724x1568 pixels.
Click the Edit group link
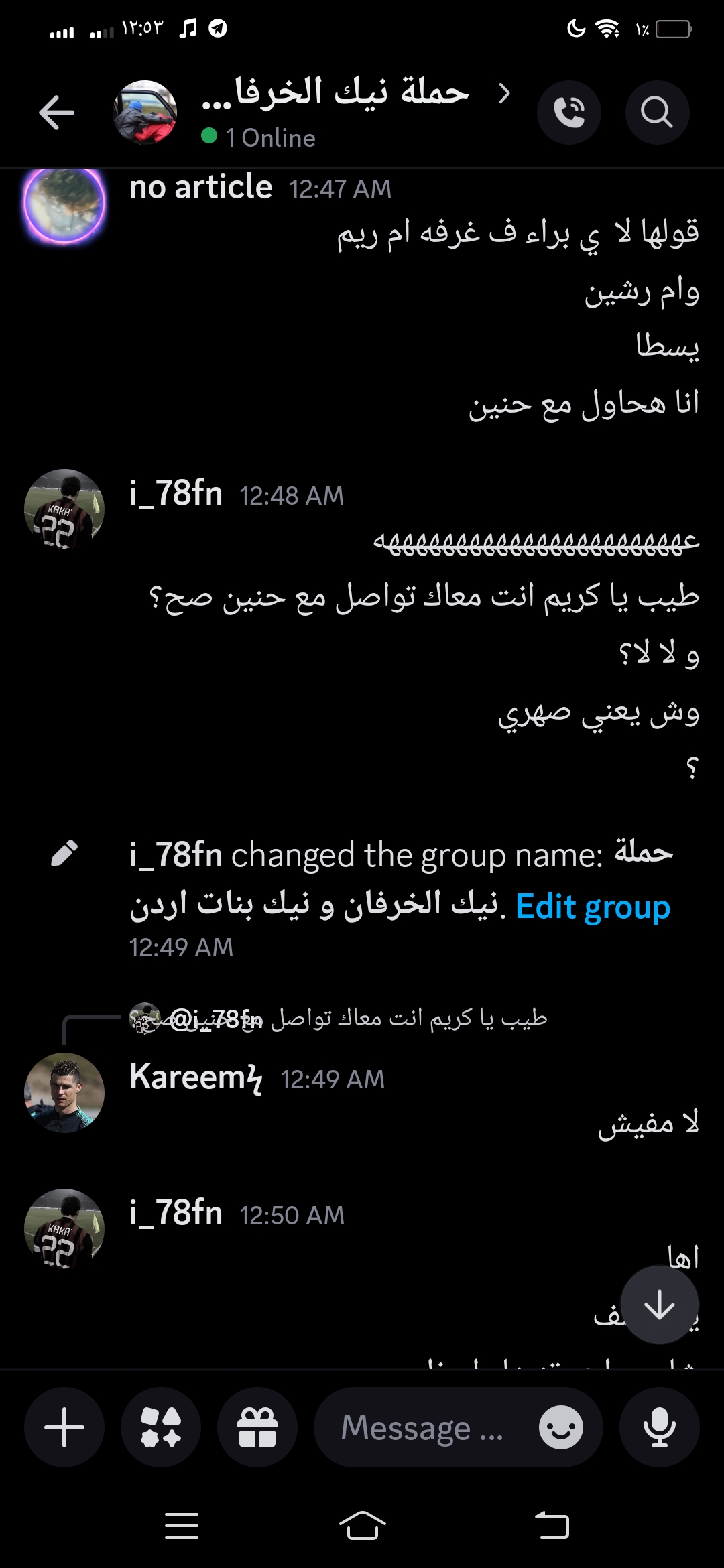(593, 907)
